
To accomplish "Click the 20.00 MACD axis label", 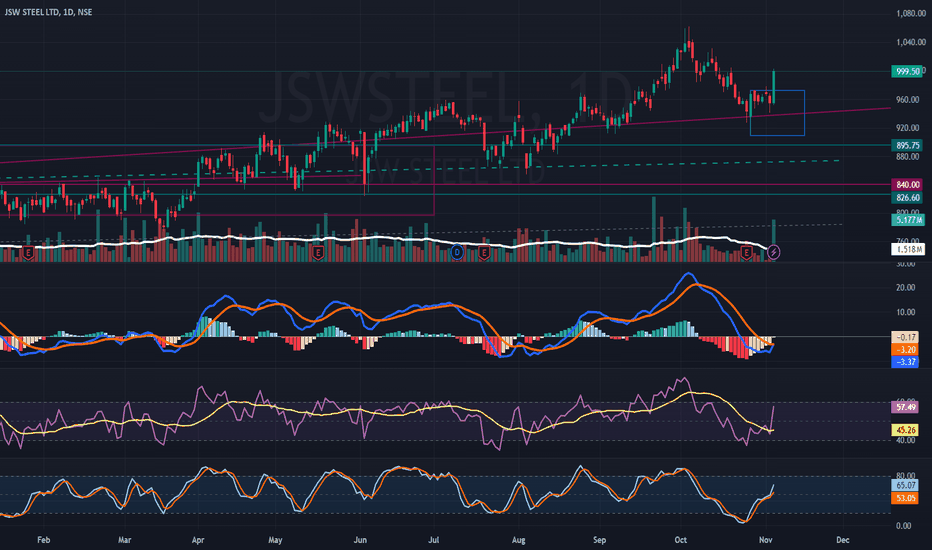I will 905,288.
